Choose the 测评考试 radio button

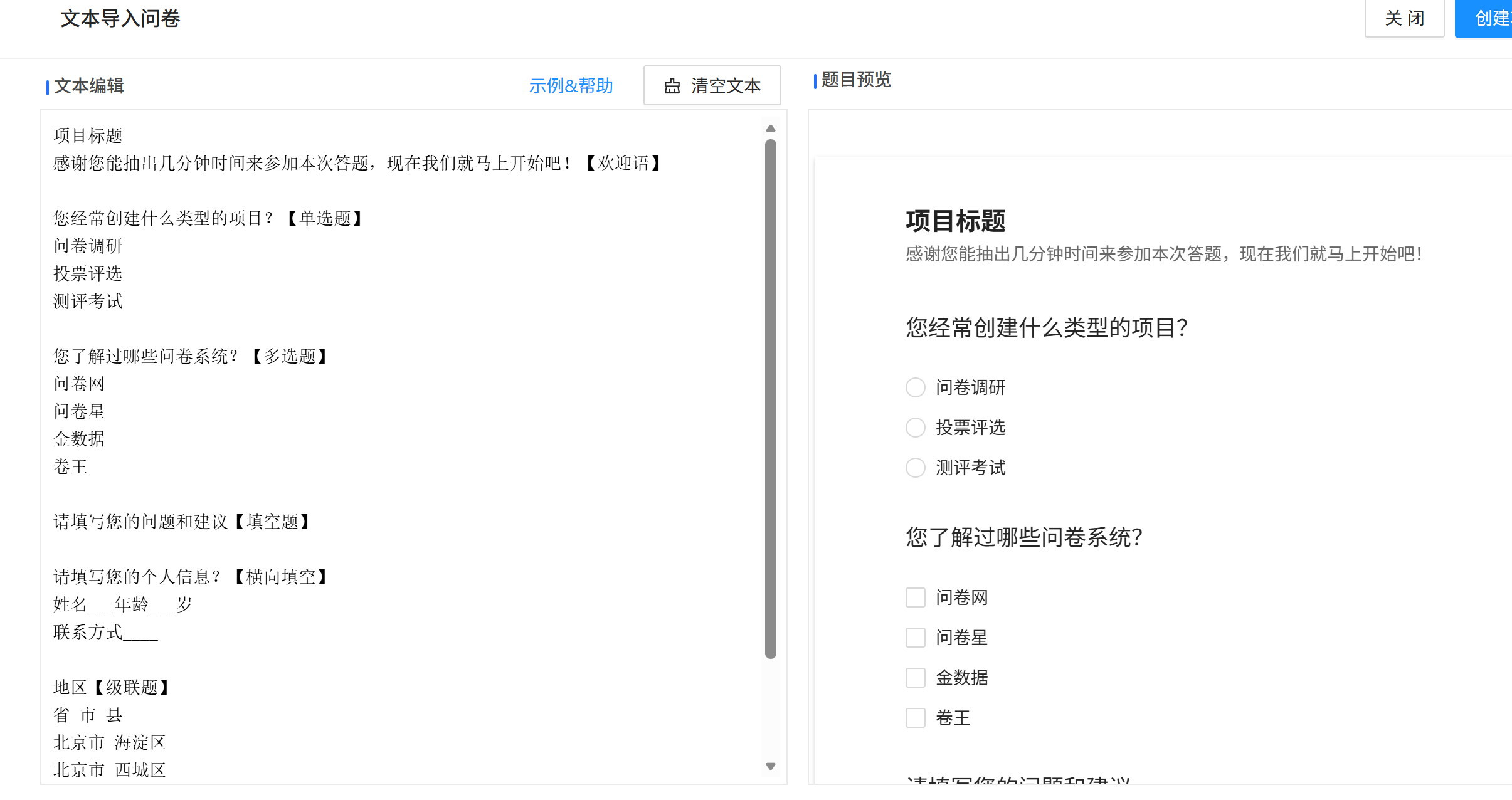pos(915,468)
